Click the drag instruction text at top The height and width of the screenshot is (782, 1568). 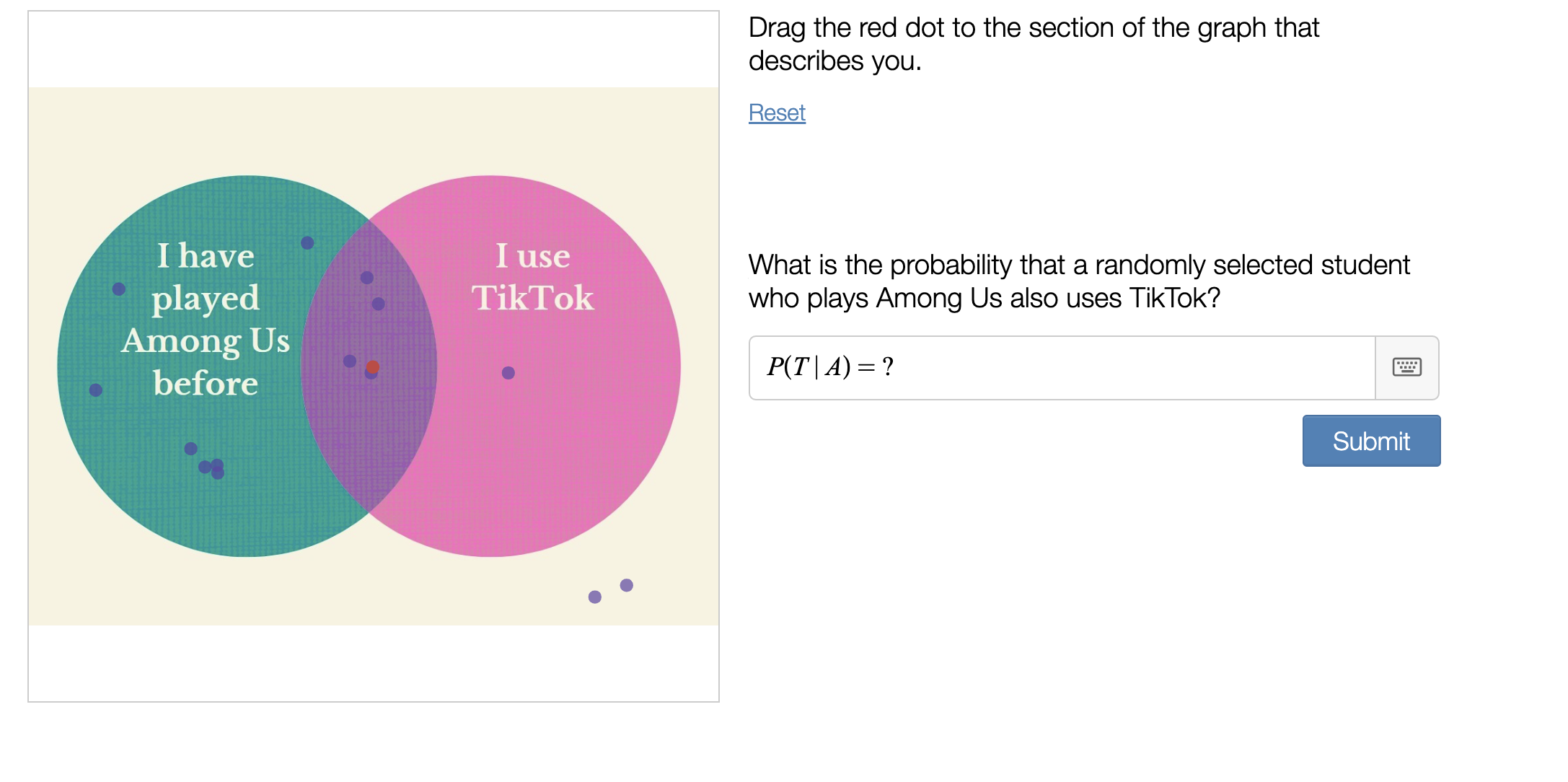(1031, 43)
